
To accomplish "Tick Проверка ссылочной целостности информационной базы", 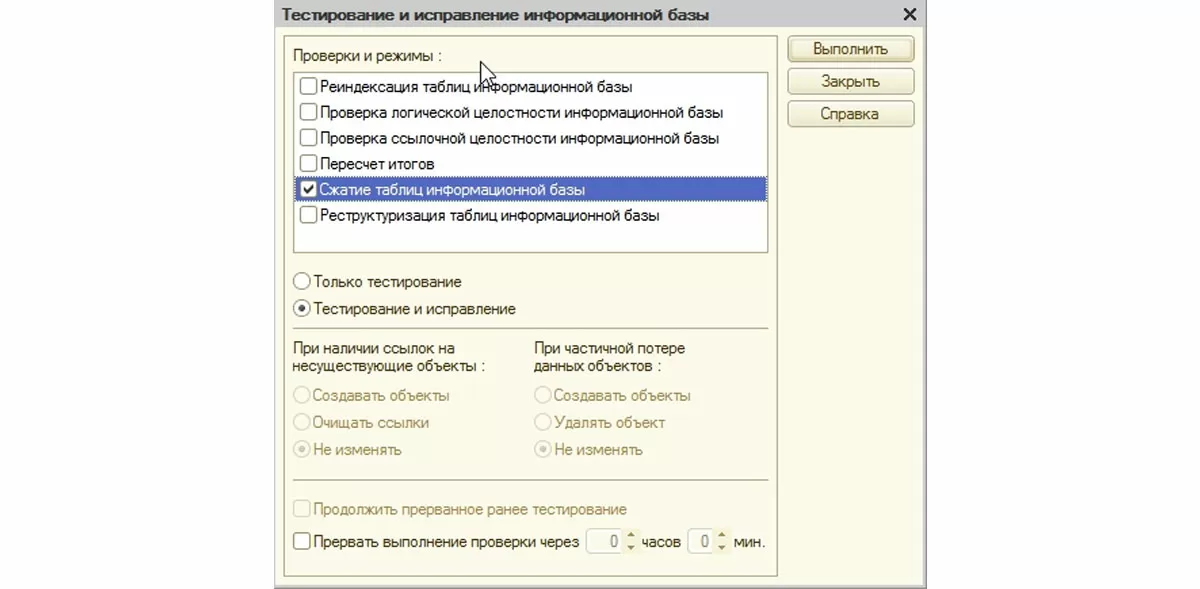I will pyautogui.click(x=309, y=138).
